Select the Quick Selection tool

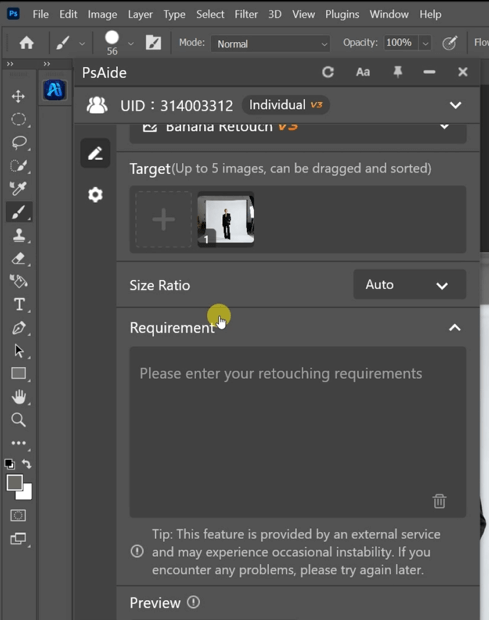(19, 165)
